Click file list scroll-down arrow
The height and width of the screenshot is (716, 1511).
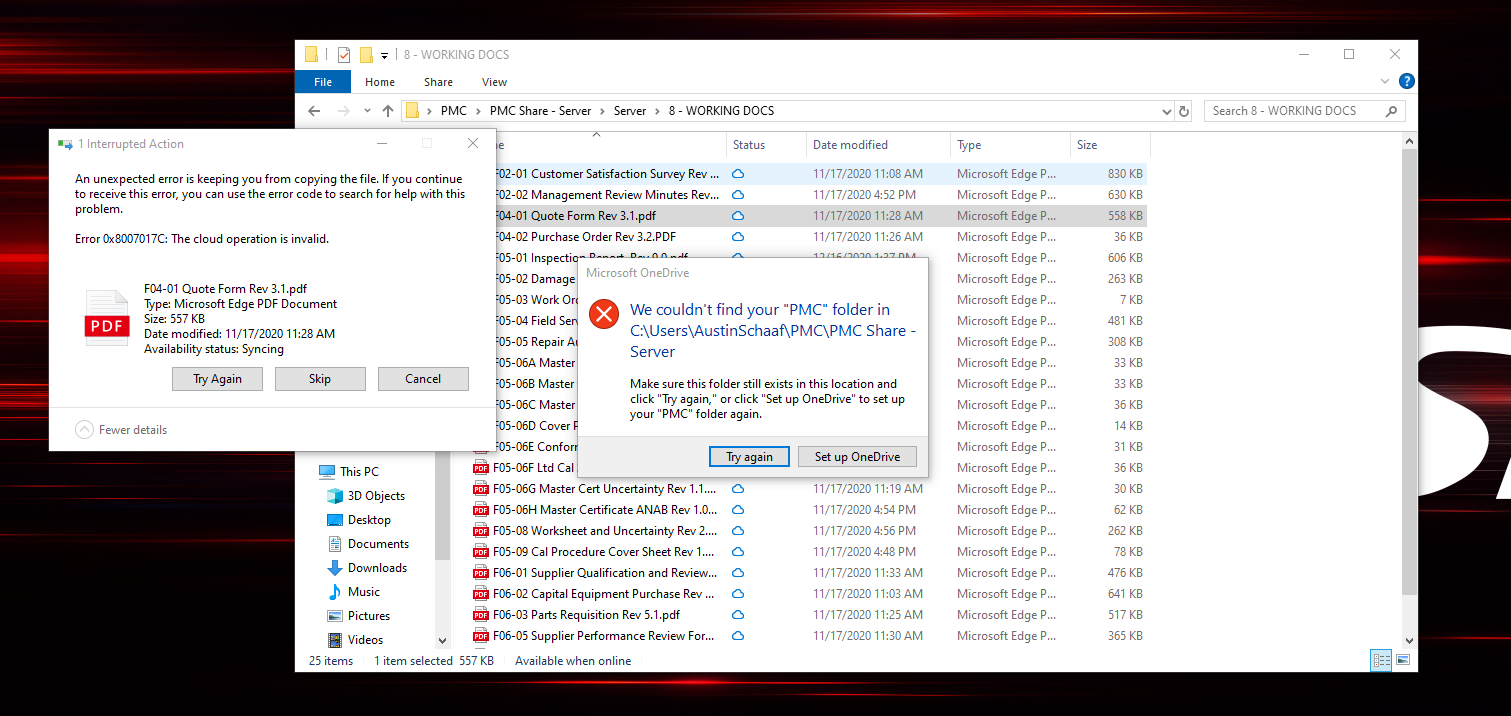click(1410, 640)
